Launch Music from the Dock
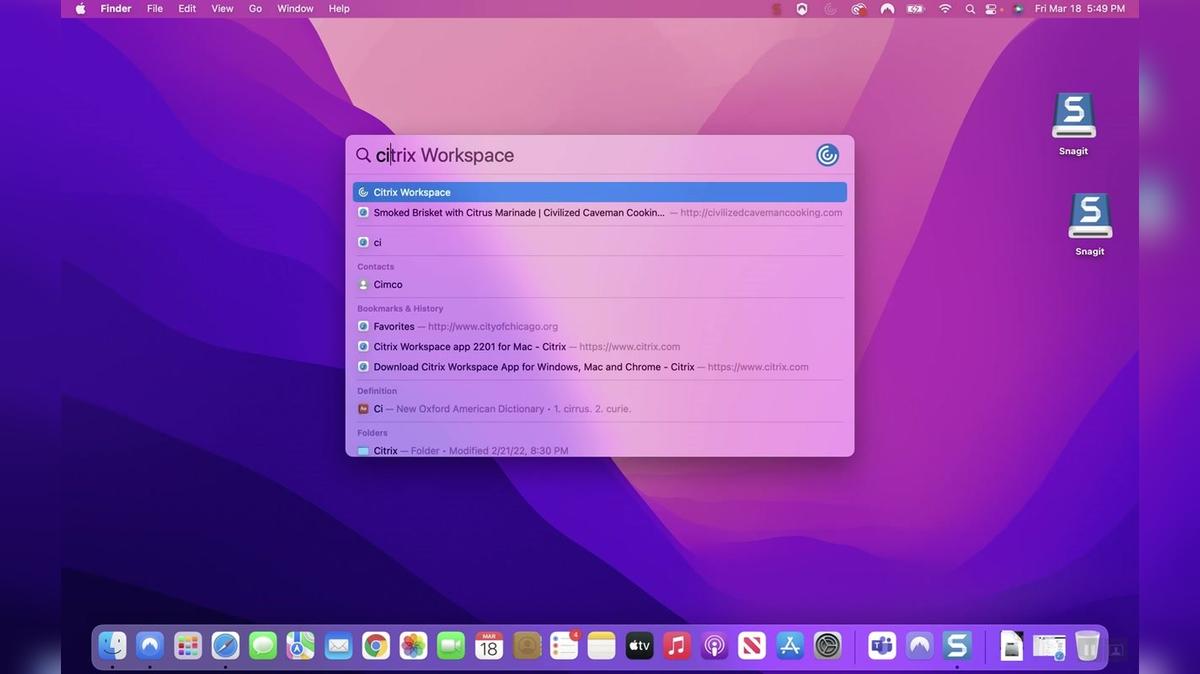 click(x=677, y=646)
